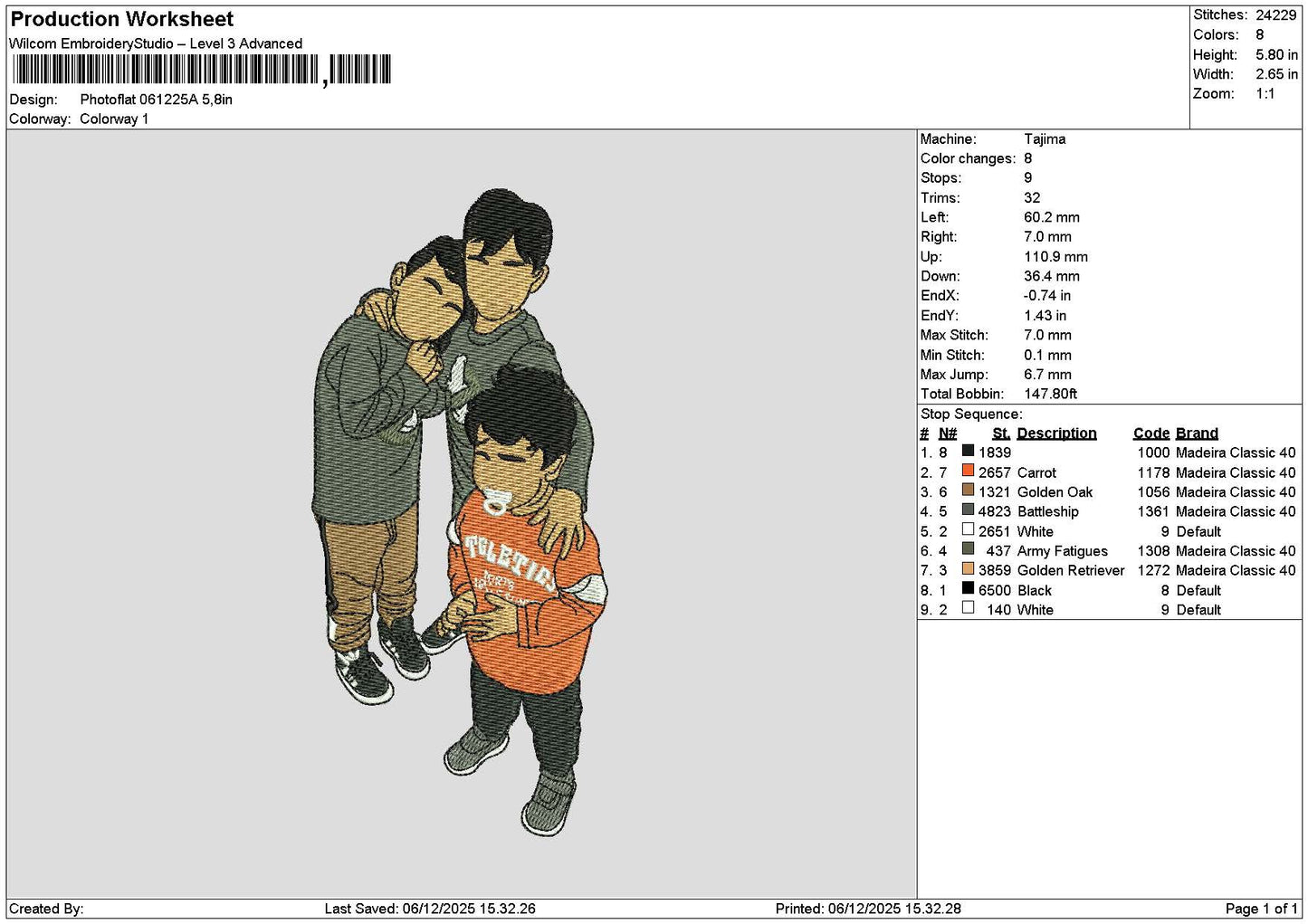Click the Army Fatigues color swatch
Viewport: 1308px width, 924px height.
(968, 549)
